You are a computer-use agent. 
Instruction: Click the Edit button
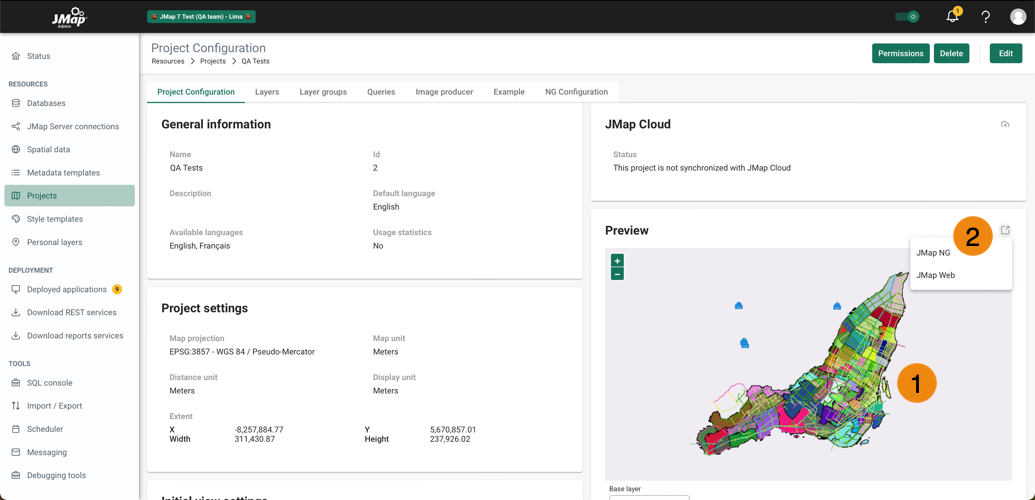click(x=1005, y=53)
